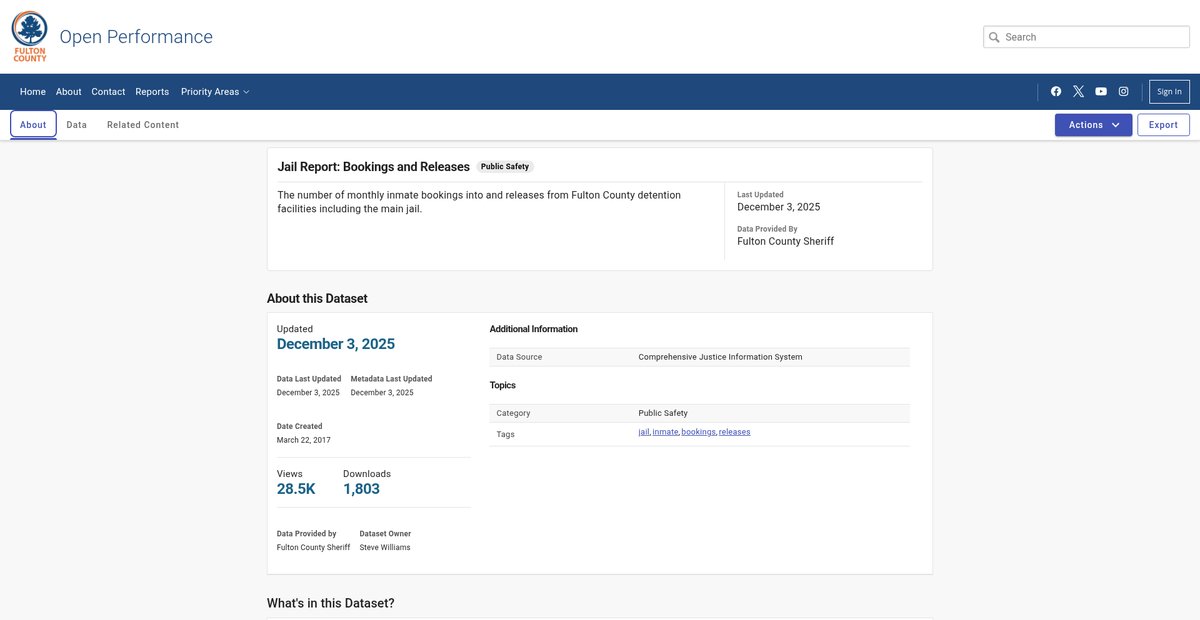Screen dimensions: 1200x620
Task: Click the Fulton County logo
Action: (x=29, y=37)
